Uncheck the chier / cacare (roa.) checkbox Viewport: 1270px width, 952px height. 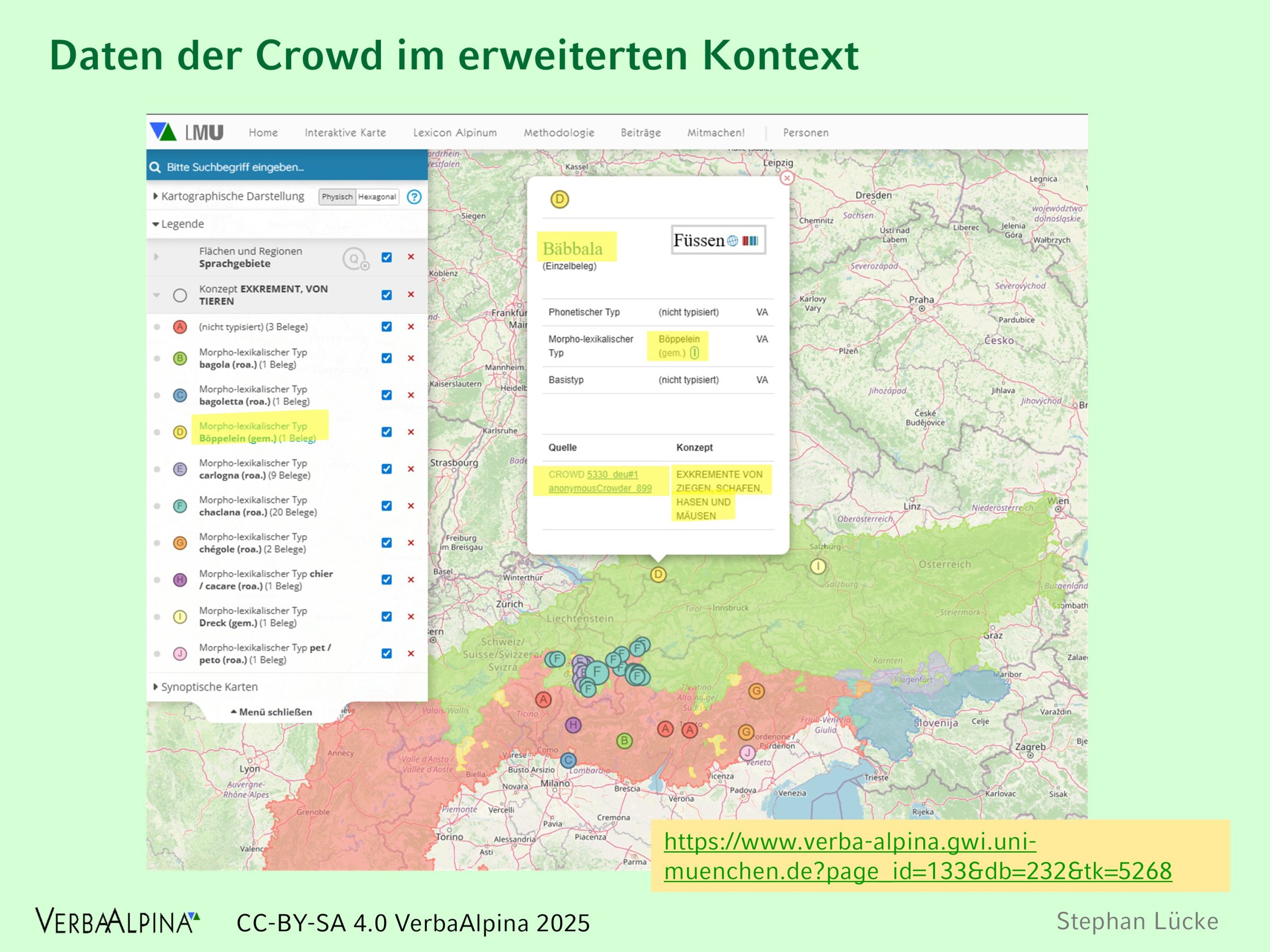(x=387, y=580)
